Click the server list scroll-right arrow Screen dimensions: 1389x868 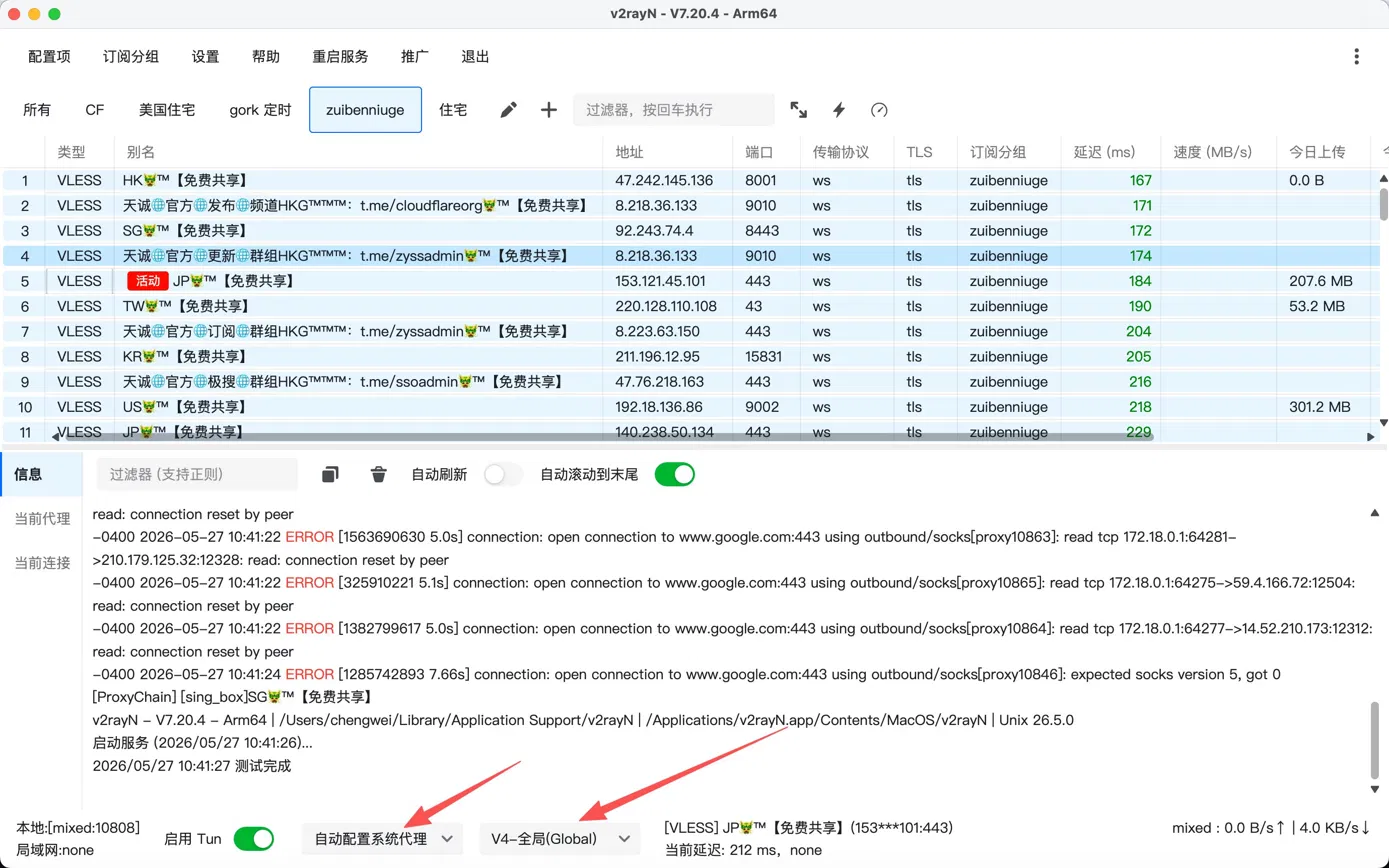(x=1370, y=436)
